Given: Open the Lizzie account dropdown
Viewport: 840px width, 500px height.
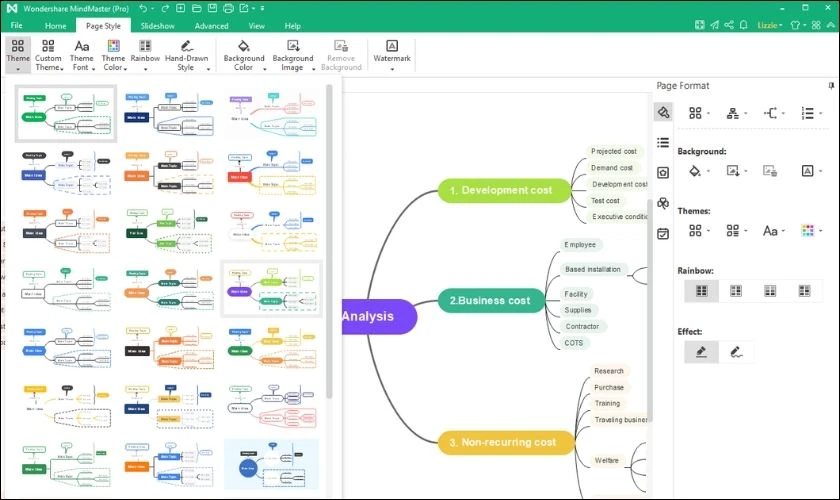Looking at the screenshot, I should [x=770, y=25].
